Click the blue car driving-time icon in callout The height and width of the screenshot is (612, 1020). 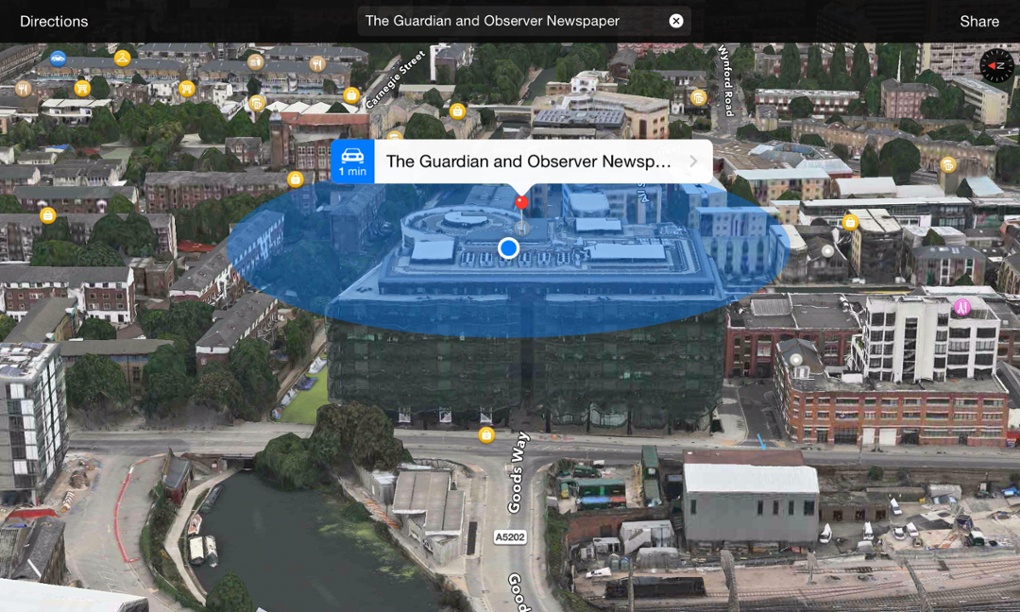(x=352, y=161)
